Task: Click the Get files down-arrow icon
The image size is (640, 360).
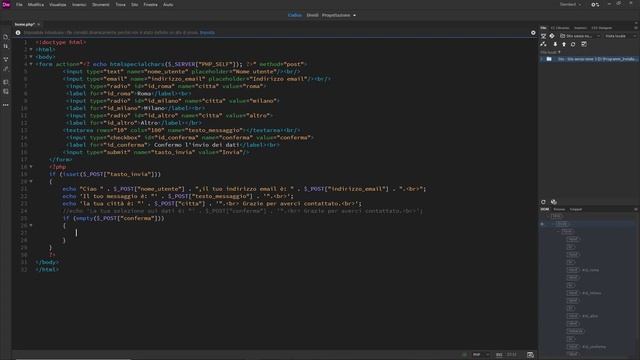Action: (x=555, y=44)
